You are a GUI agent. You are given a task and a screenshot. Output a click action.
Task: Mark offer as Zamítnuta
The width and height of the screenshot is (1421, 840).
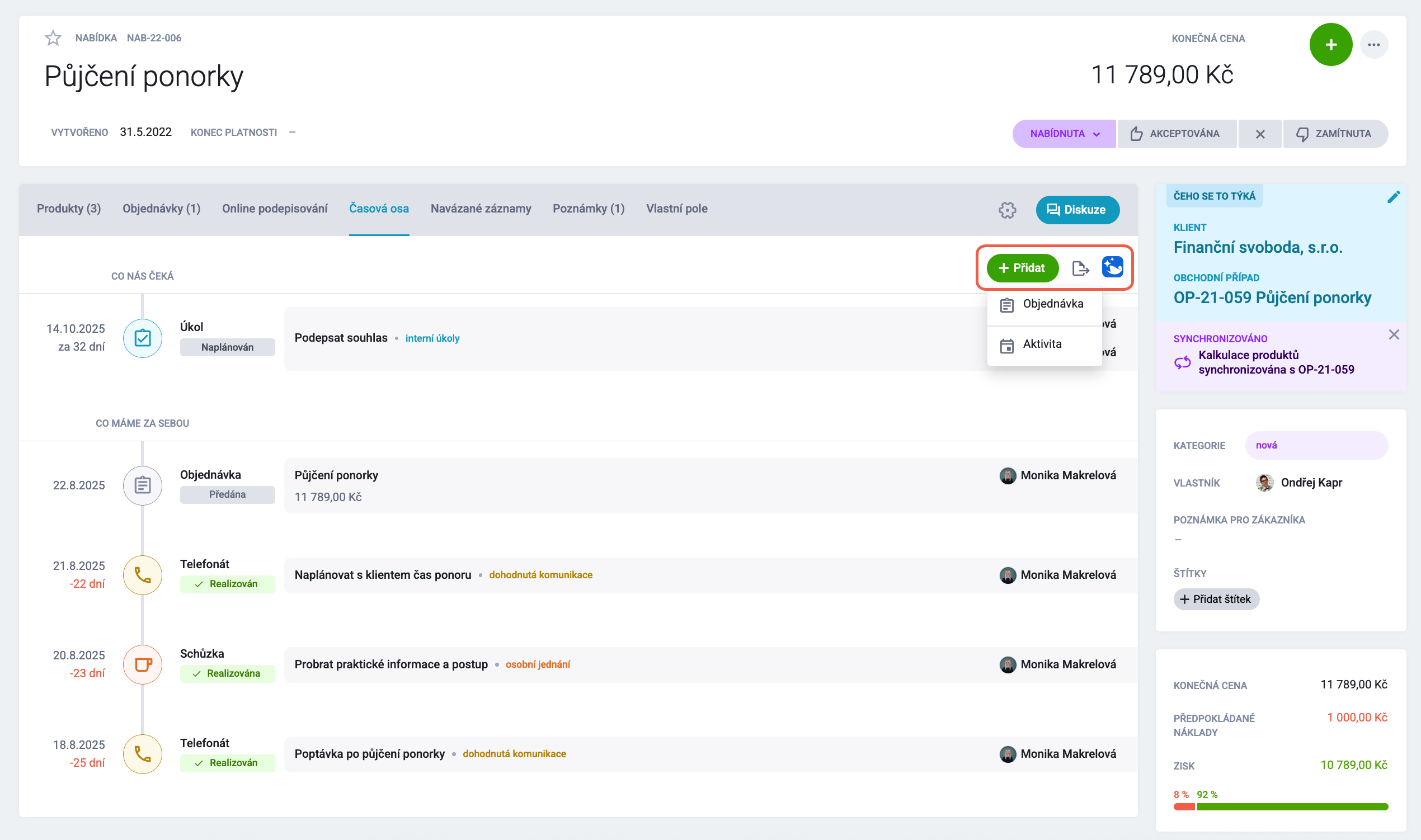(1335, 134)
